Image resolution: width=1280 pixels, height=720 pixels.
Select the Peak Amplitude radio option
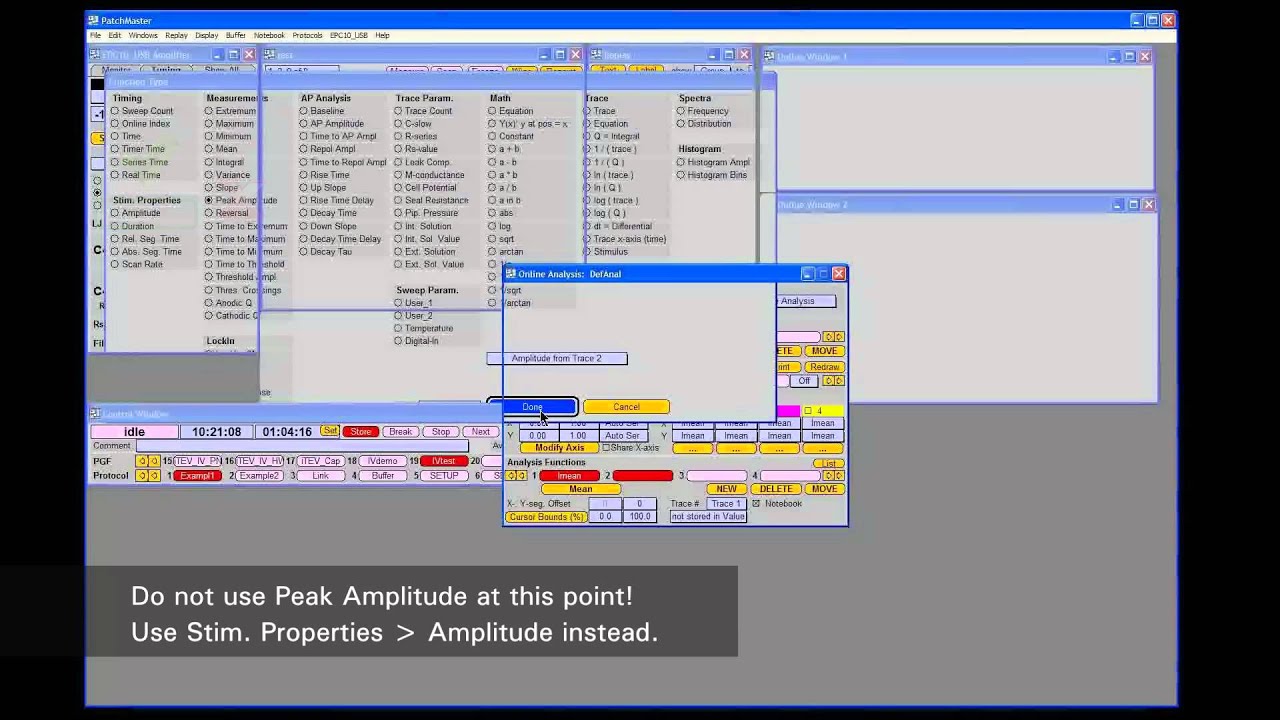click(x=209, y=200)
